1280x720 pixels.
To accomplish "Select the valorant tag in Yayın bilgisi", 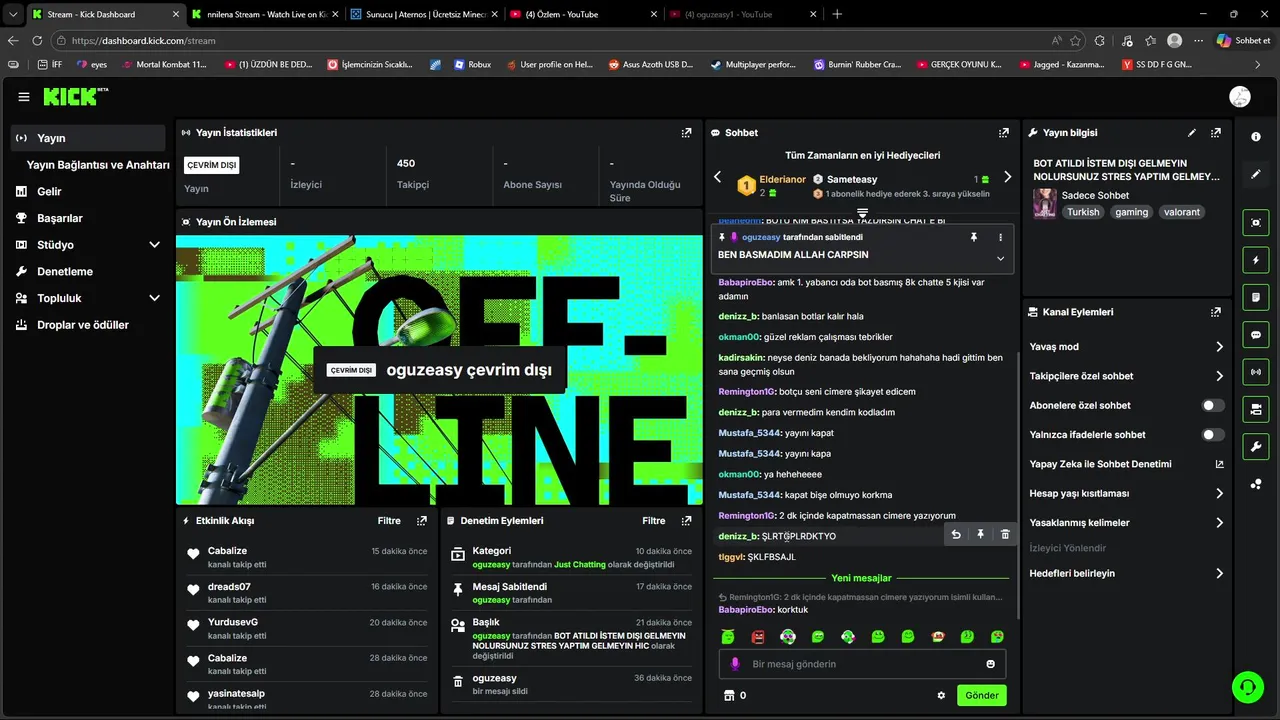I will click(1182, 212).
